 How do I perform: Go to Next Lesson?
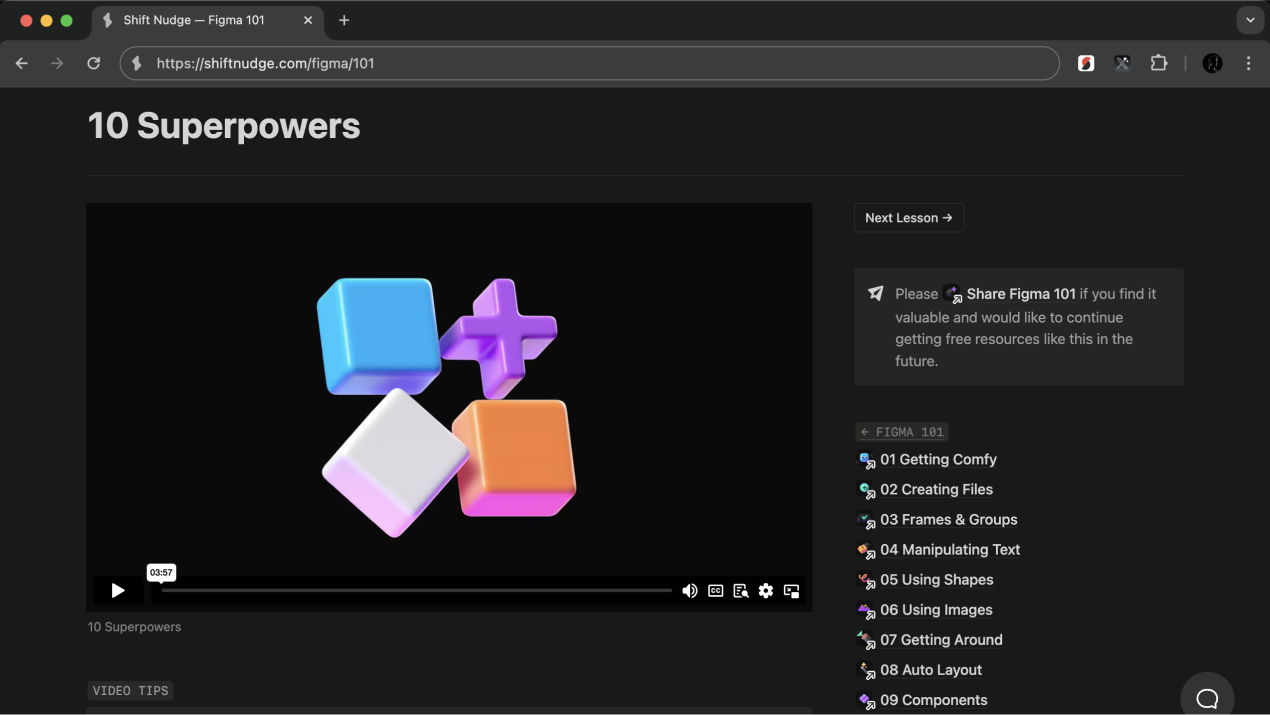tap(909, 218)
